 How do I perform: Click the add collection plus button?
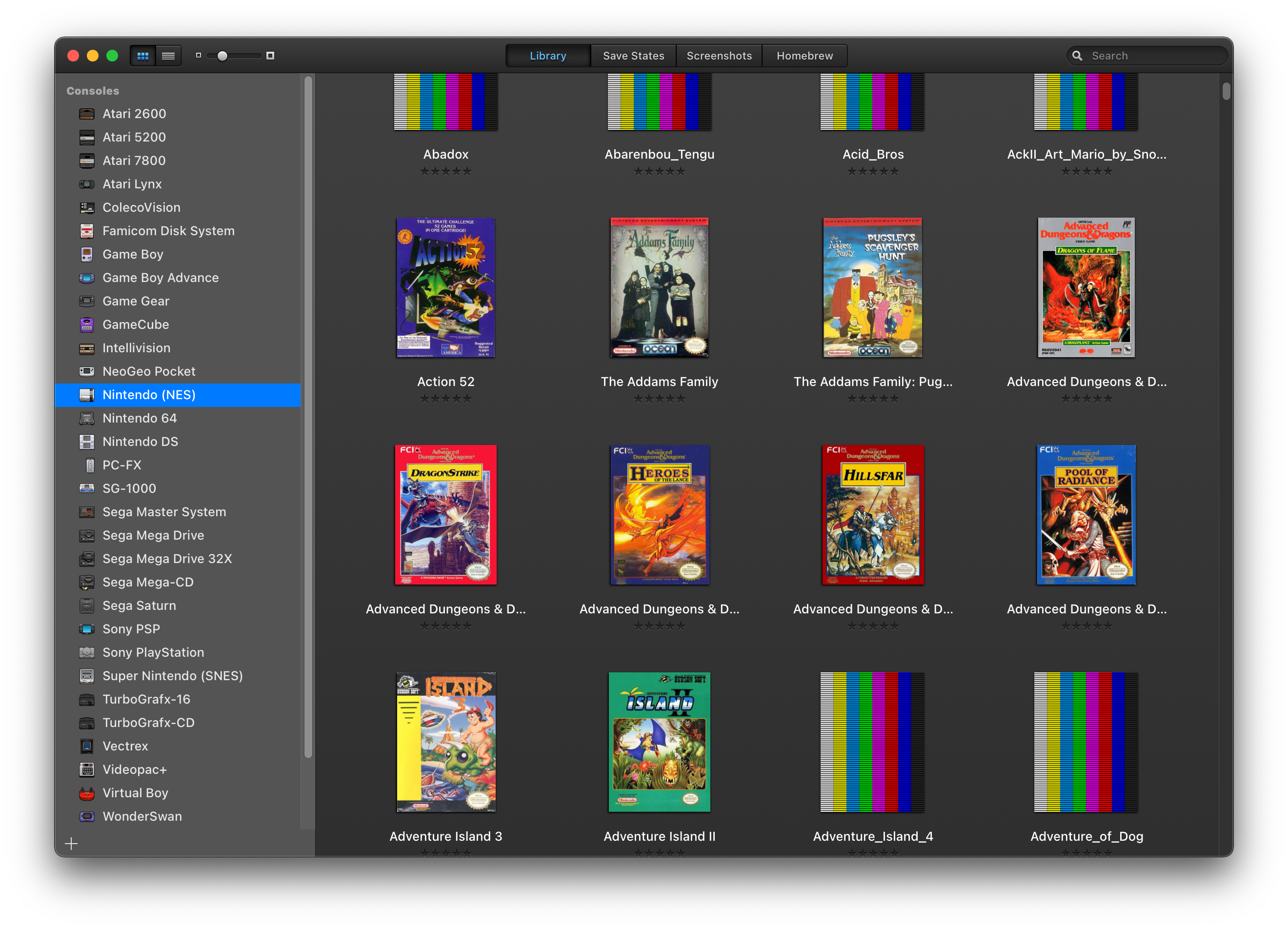(71, 844)
